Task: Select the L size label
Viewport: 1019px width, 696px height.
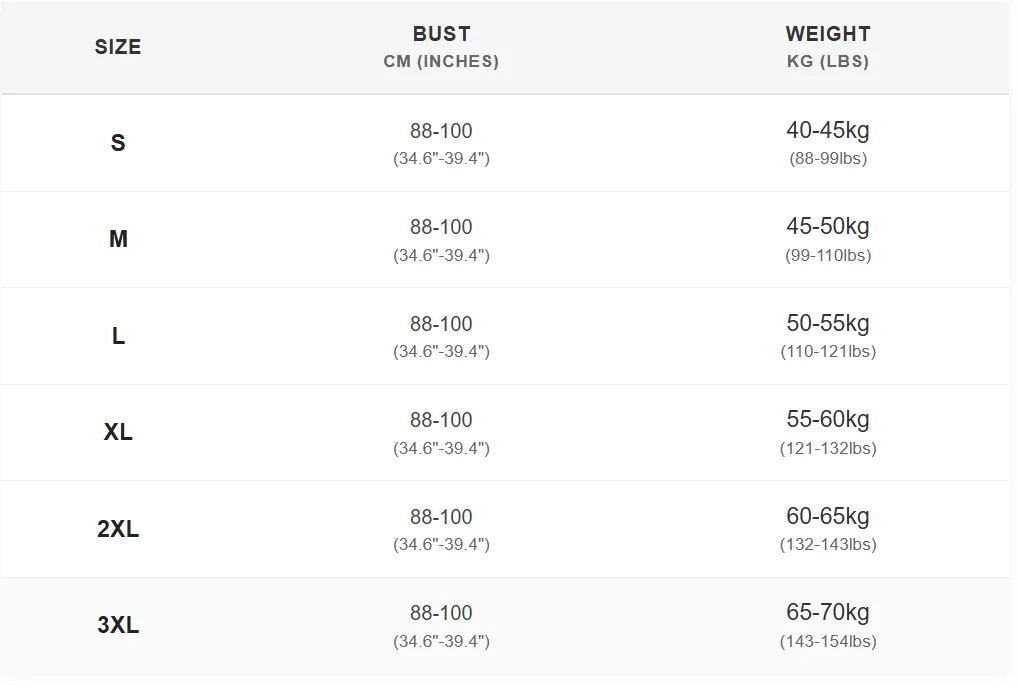Action: click(x=118, y=336)
